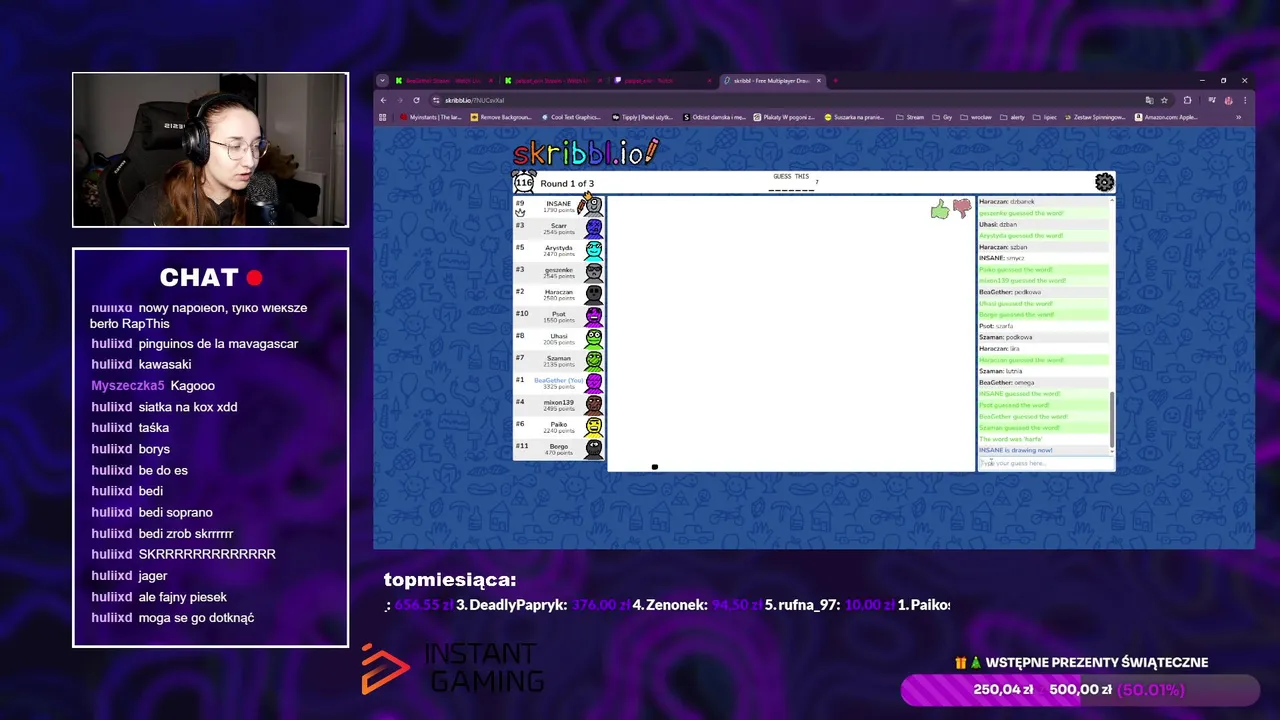The height and width of the screenshot is (720, 1280).
Task: Click the alarm clock round timer
Action: (524, 182)
